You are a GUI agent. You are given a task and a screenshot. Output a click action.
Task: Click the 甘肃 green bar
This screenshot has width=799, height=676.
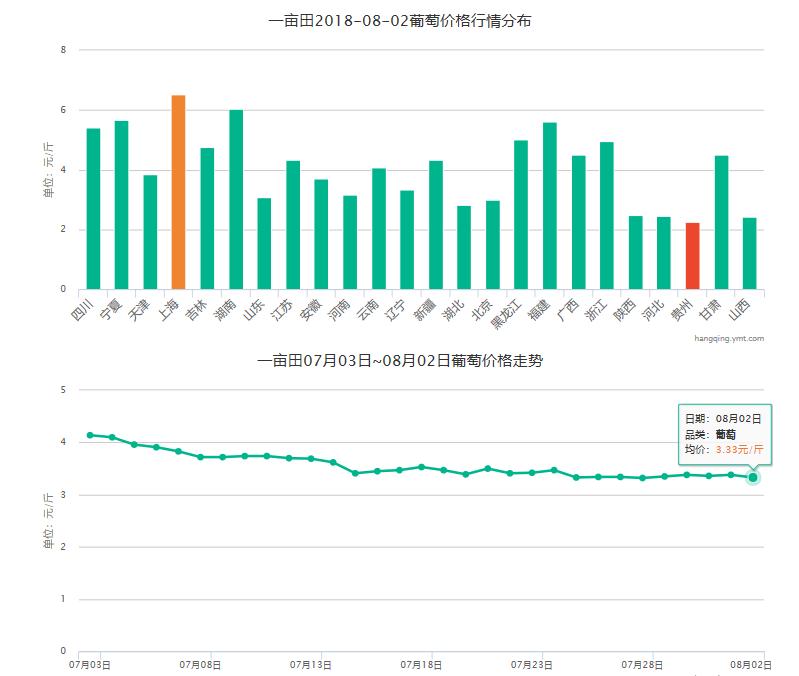(x=722, y=223)
